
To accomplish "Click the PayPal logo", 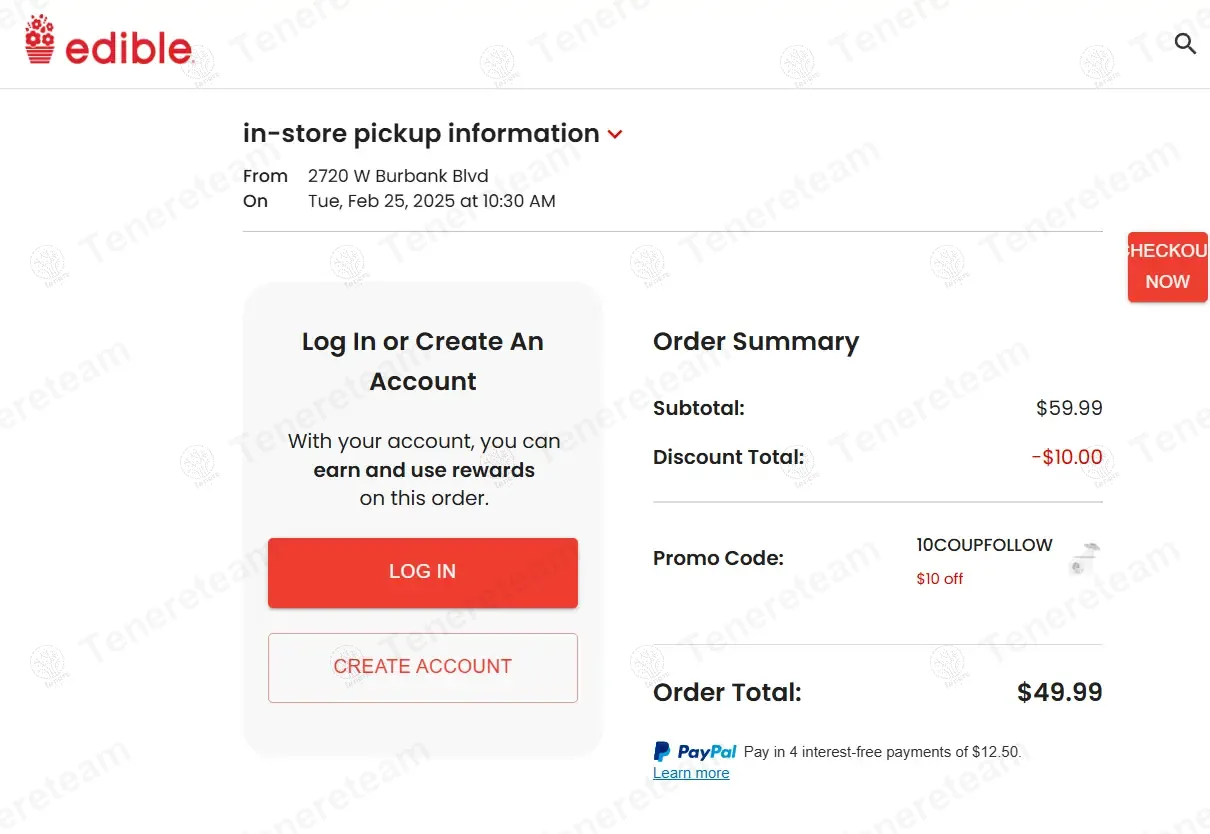I will [x=695, y=752].
